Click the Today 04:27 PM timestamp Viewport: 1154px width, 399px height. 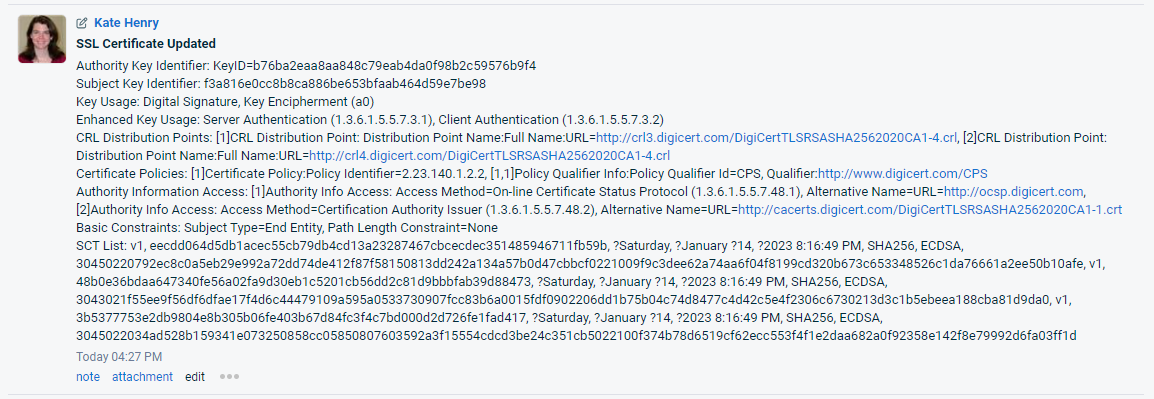pos(119,357)
